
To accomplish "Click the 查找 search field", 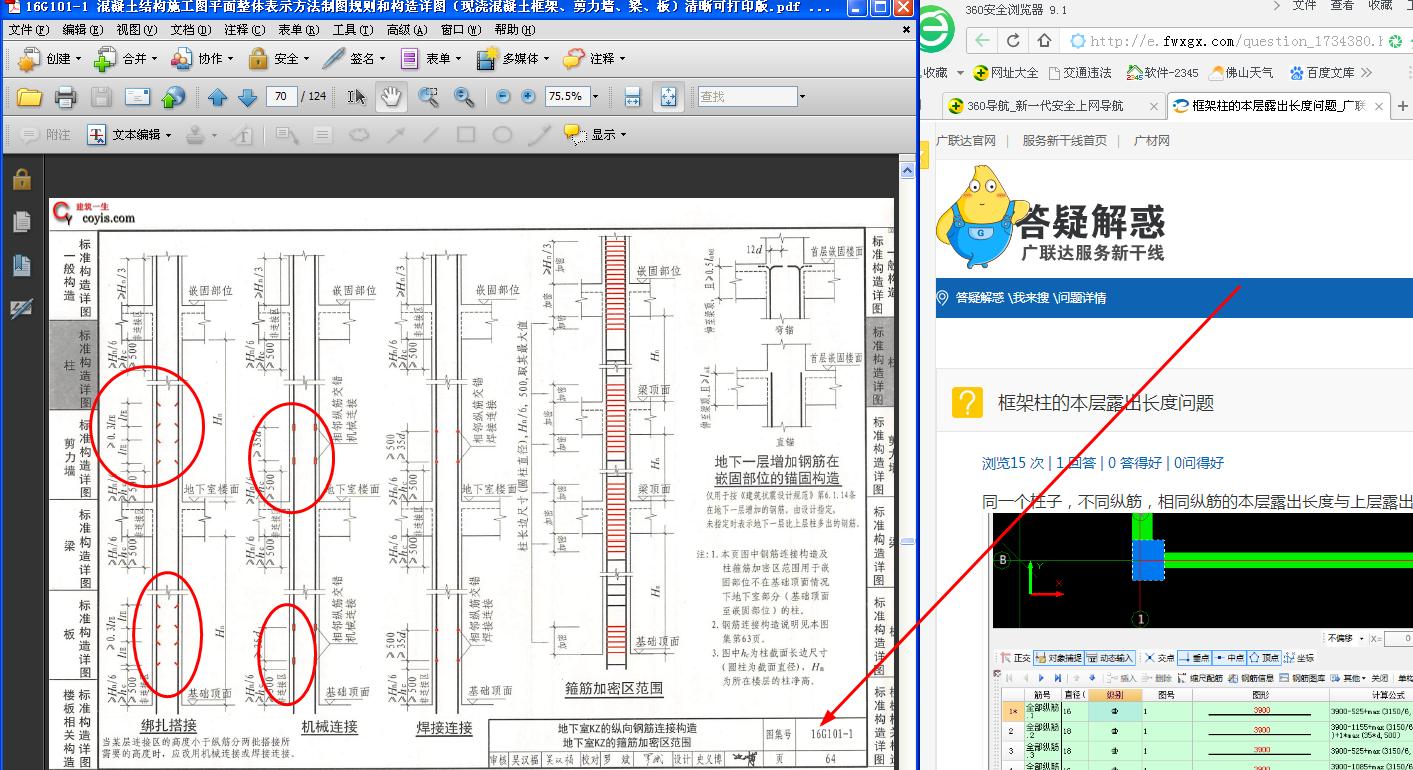I will pos(747,97).
